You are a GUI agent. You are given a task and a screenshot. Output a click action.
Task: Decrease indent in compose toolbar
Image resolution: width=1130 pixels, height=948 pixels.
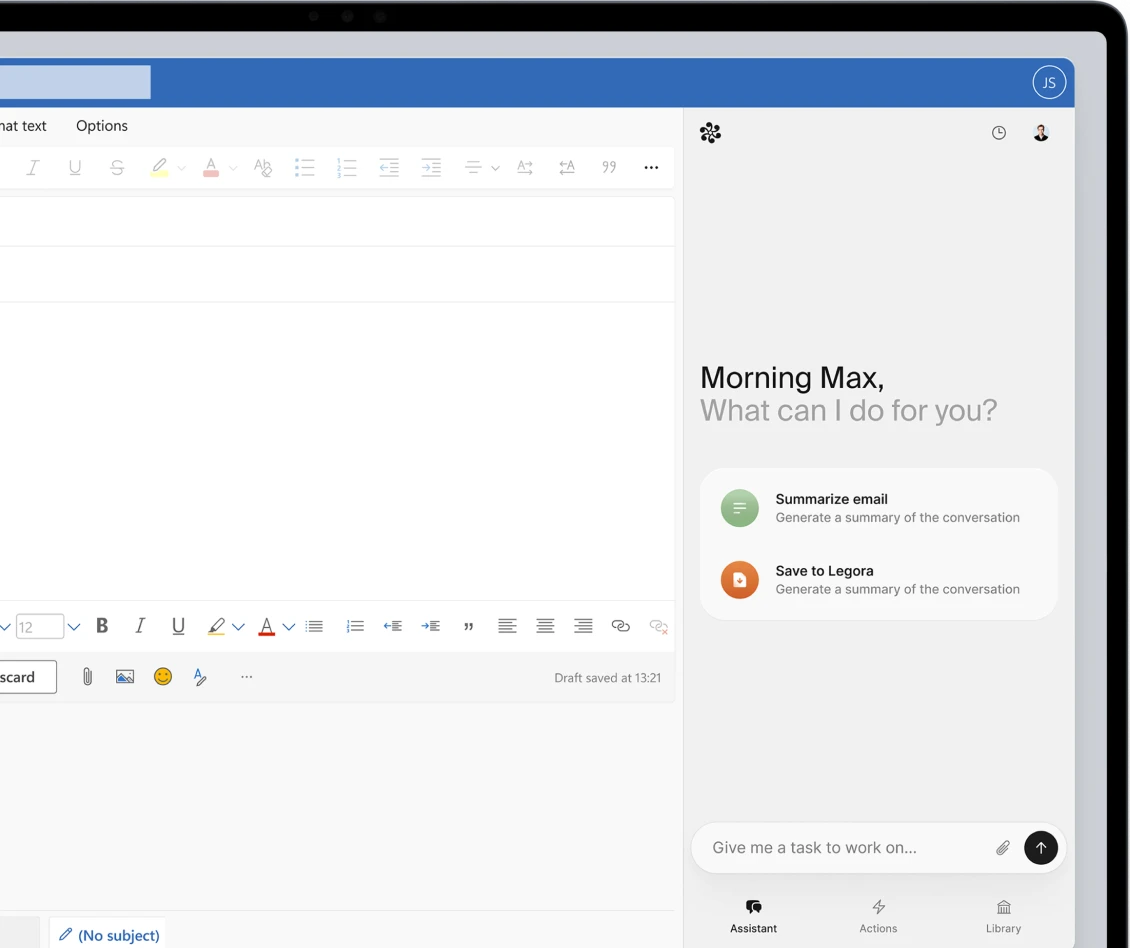pyautogui.click(x=393, y=626)
